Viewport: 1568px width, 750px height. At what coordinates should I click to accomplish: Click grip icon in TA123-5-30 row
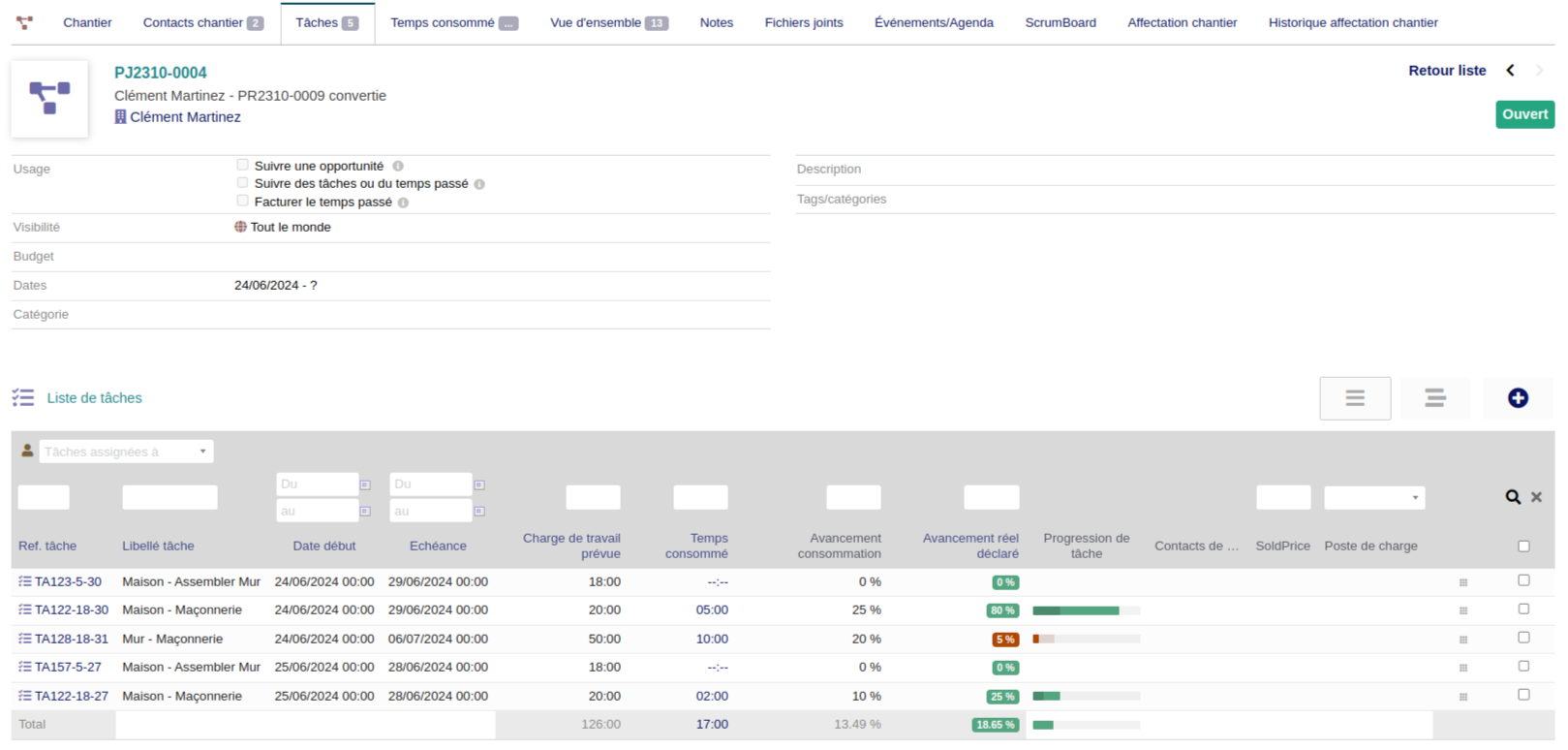(x=1463, y=582)
